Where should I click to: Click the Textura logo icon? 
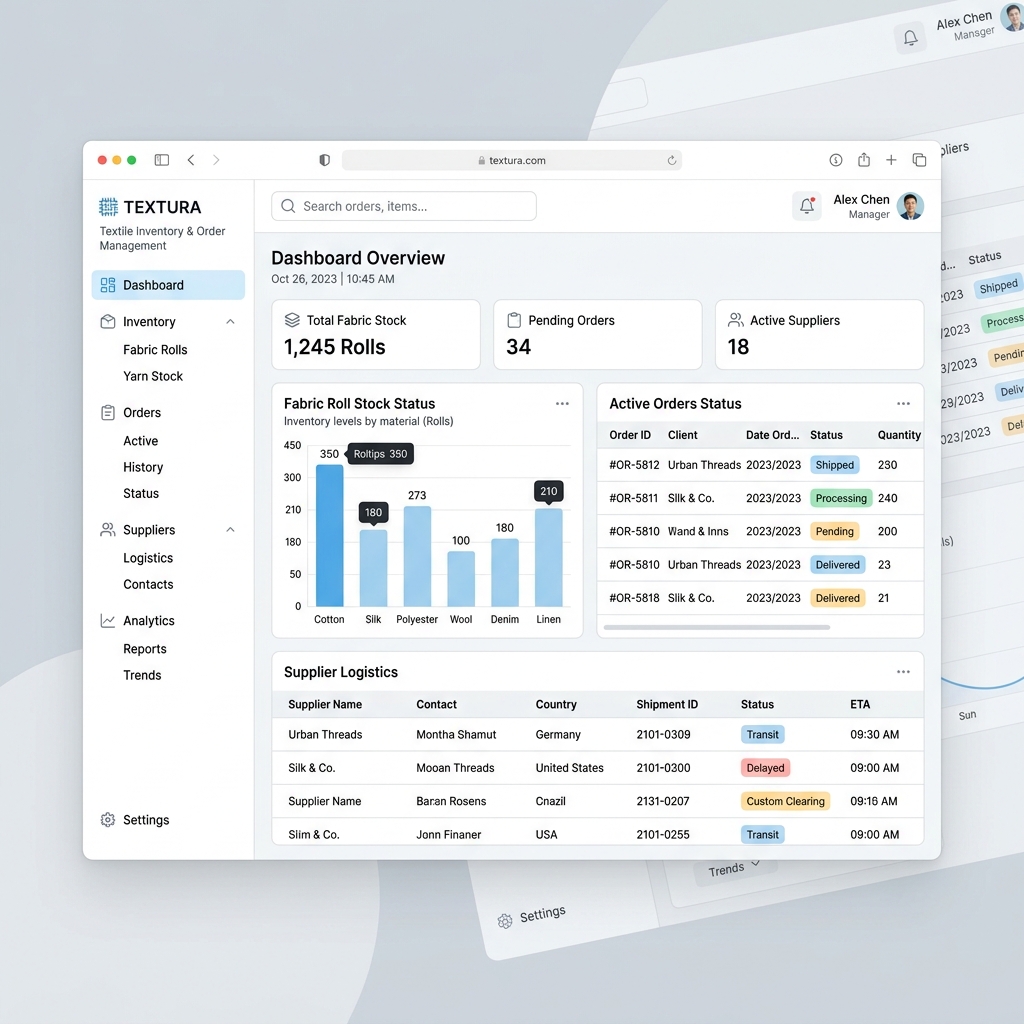pyautogui.click(x=108, y=207)
